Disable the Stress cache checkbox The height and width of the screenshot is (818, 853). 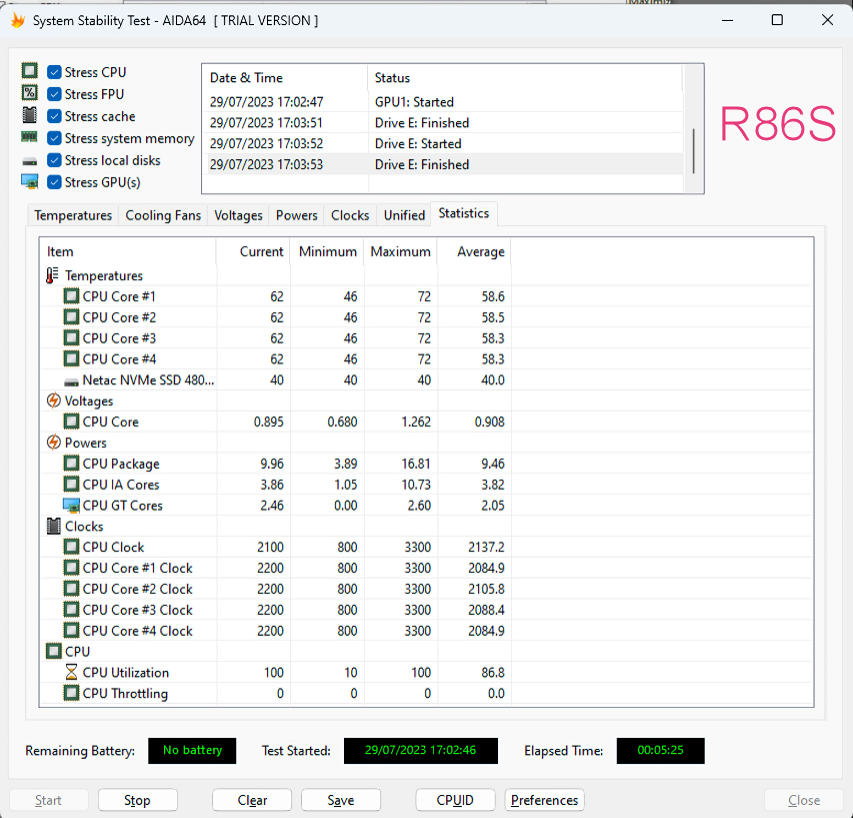(54, 116)
